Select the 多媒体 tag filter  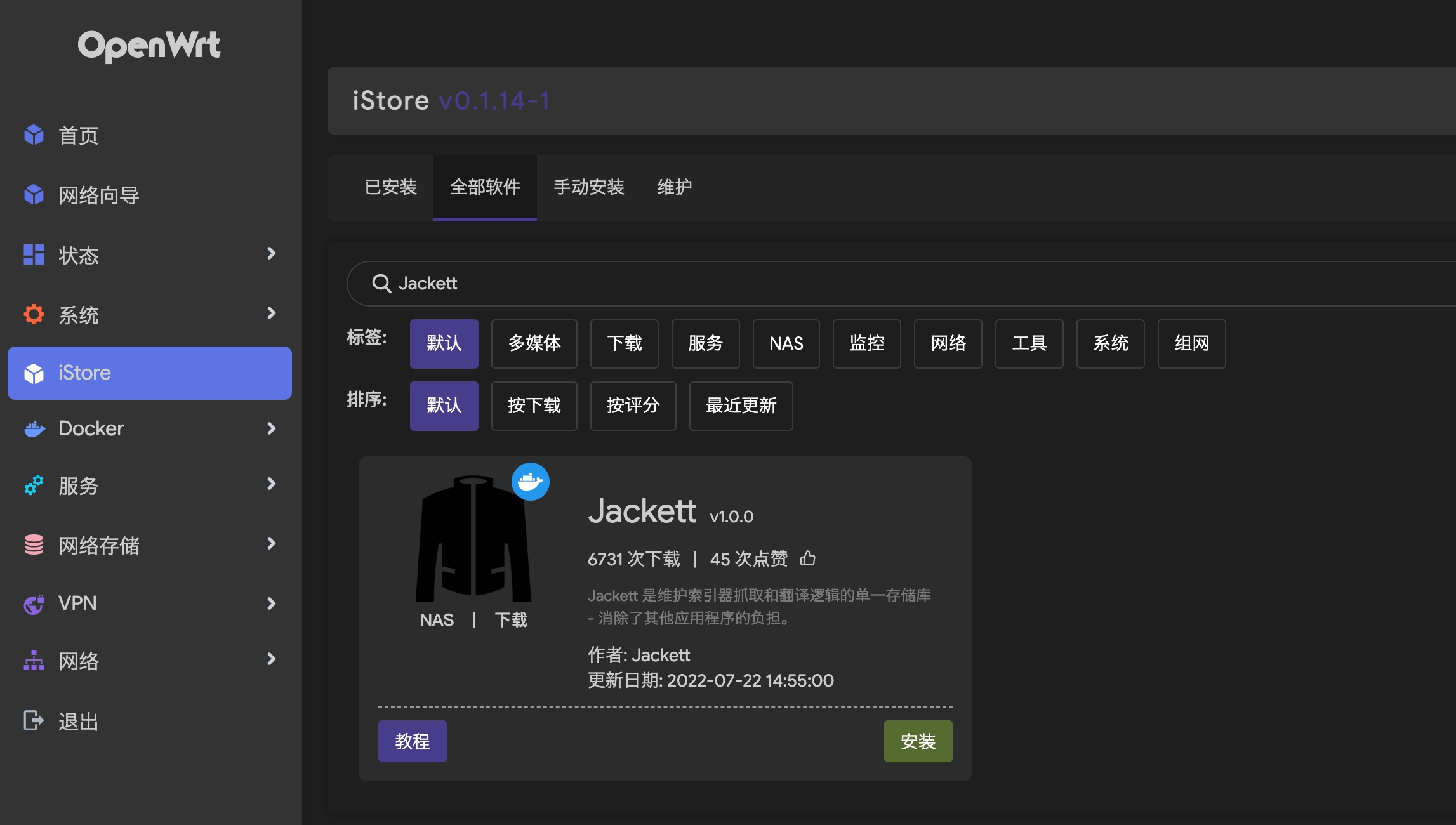[534, 343]
